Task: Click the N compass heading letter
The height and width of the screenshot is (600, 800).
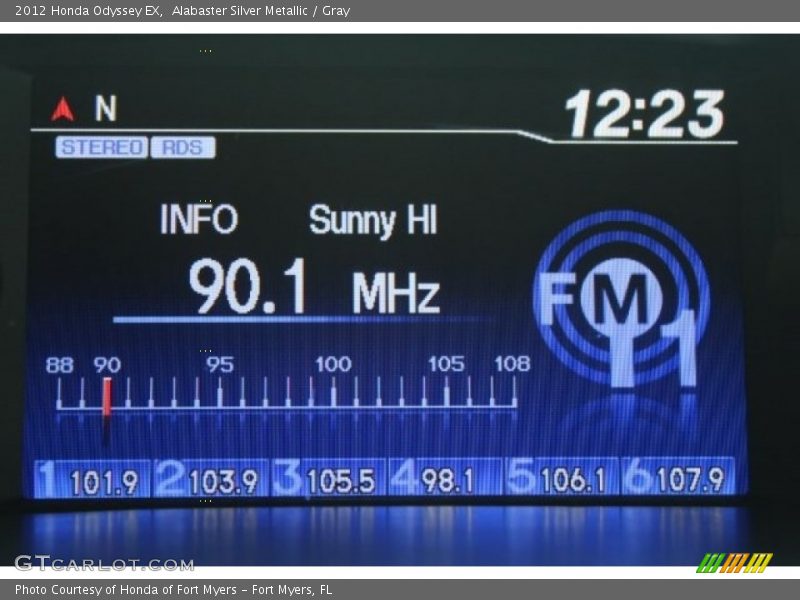Action: (106, 108)
